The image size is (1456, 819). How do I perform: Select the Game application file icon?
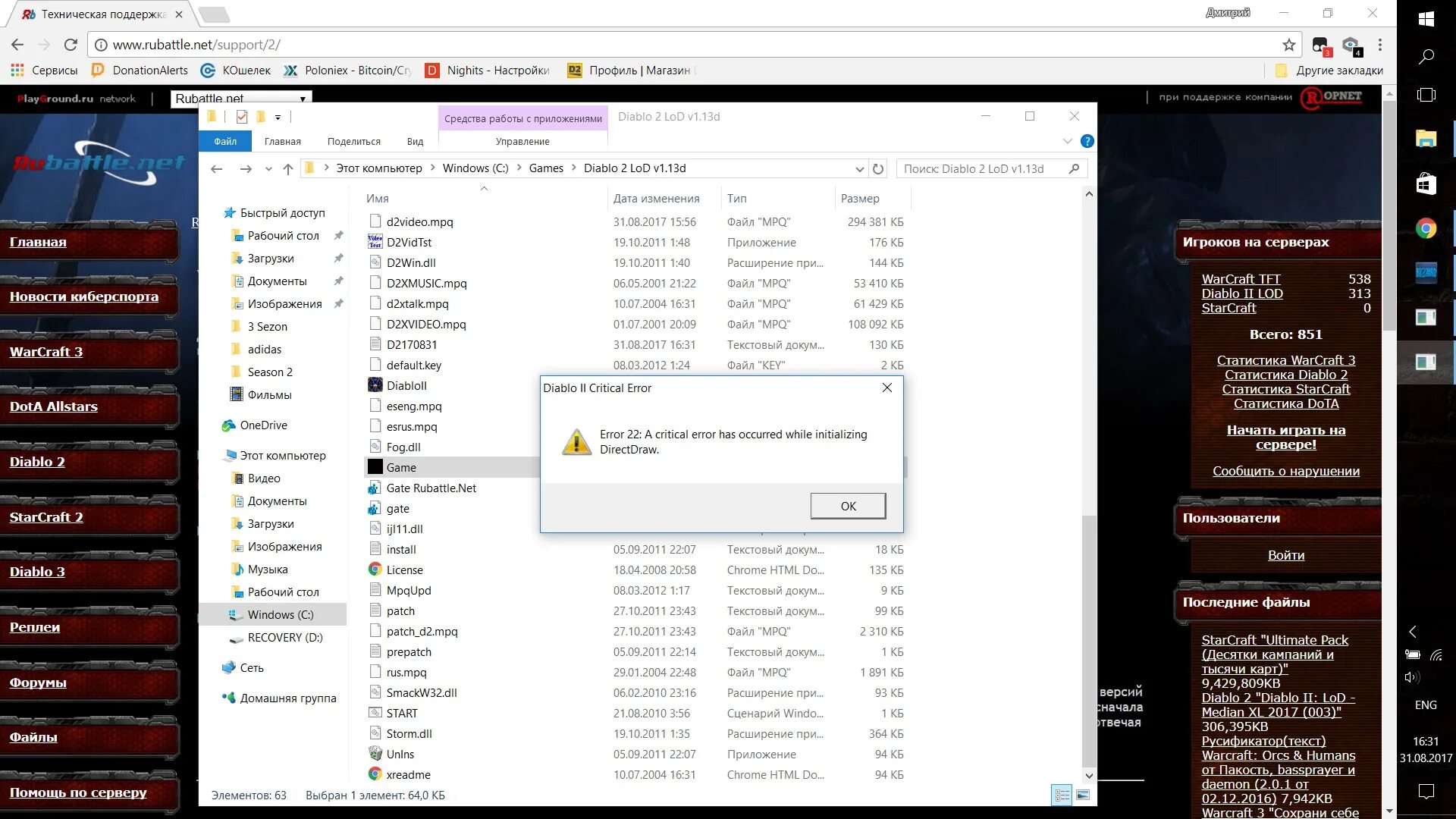pyautogui.click(x=375, y=467)
